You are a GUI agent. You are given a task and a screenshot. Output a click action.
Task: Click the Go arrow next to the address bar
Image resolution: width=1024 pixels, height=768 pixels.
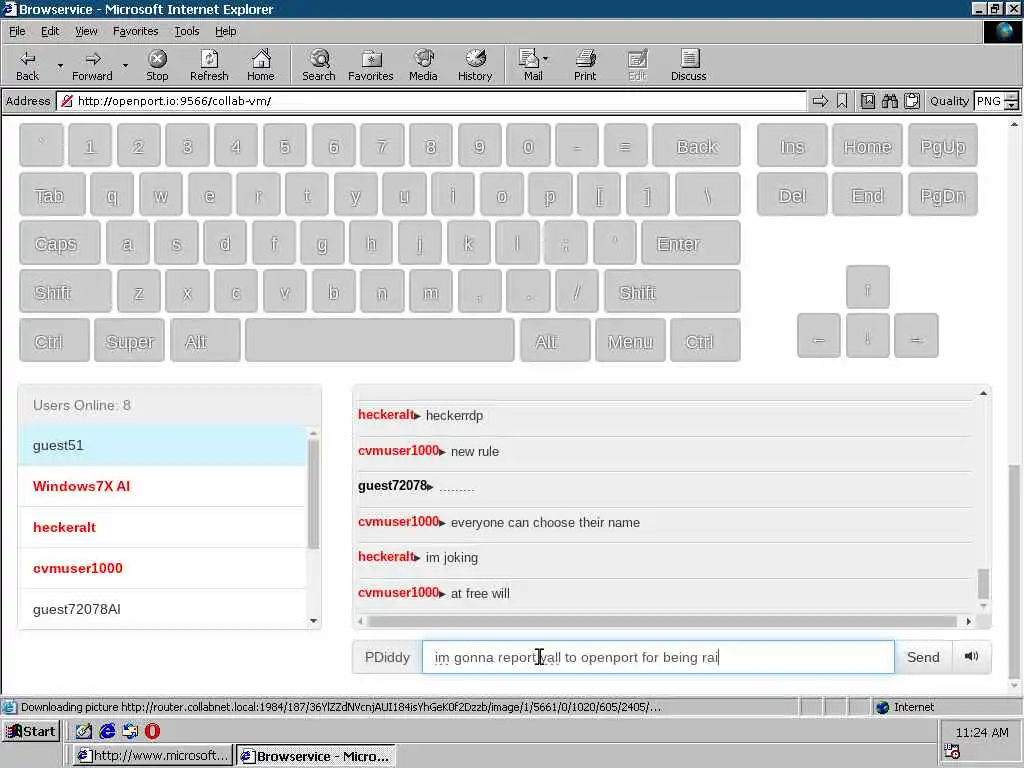pos(820,101)
